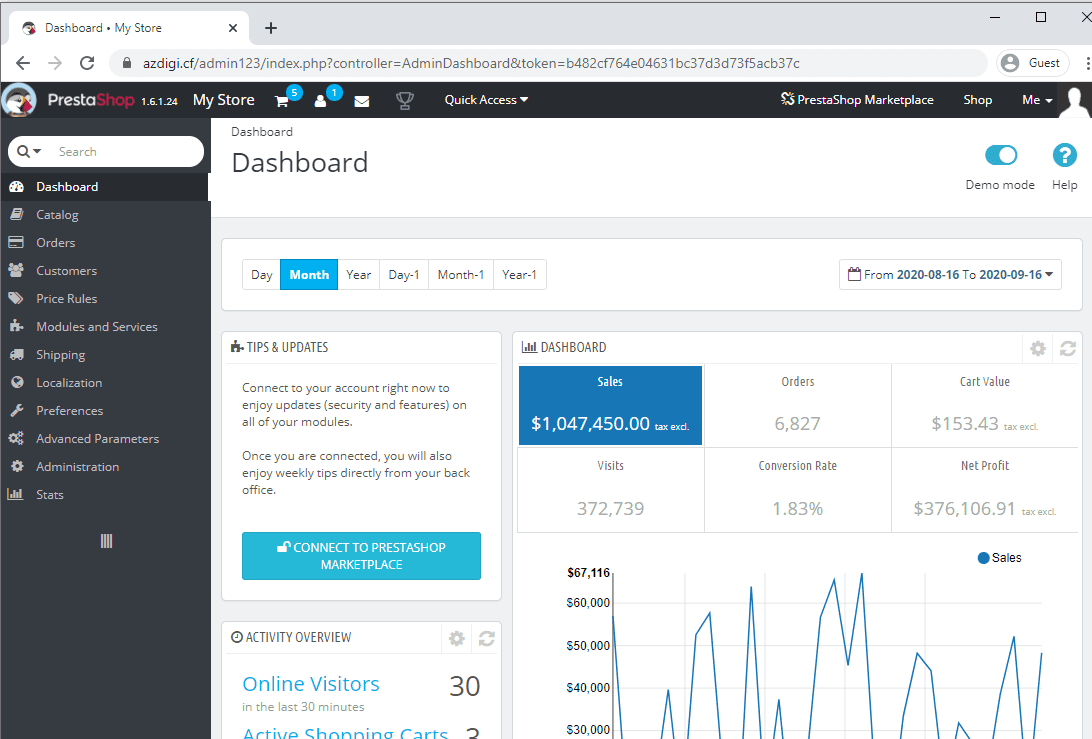The image size is (1092, 739).
Task: Open the Help question mark icon
Action: (1064, 156)
